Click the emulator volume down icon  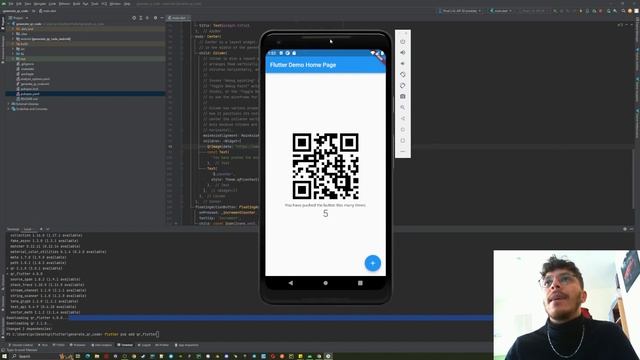pyautogui.click(x=403, y=64)
